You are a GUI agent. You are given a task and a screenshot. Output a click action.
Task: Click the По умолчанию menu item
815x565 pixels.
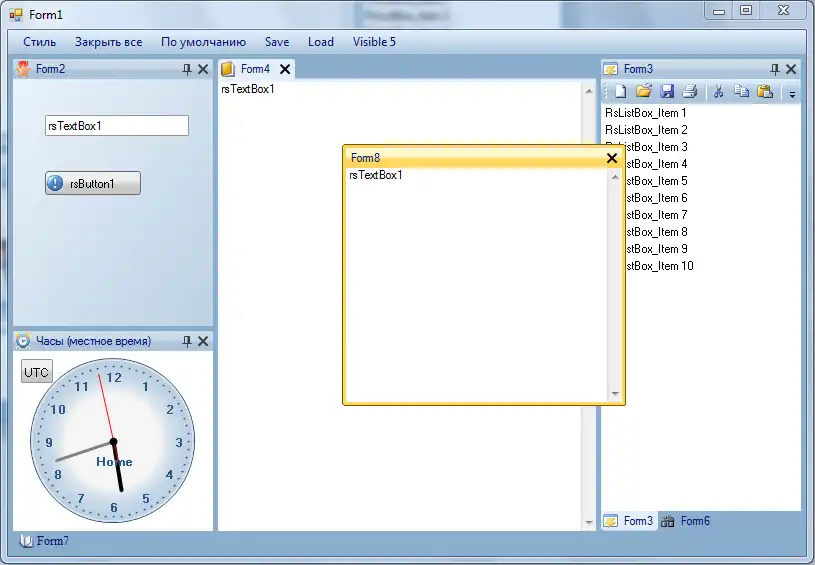204,42
